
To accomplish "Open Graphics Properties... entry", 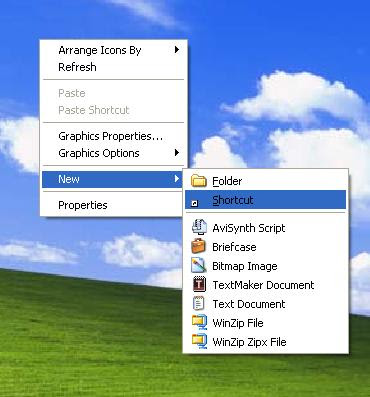I will point(113,136).
